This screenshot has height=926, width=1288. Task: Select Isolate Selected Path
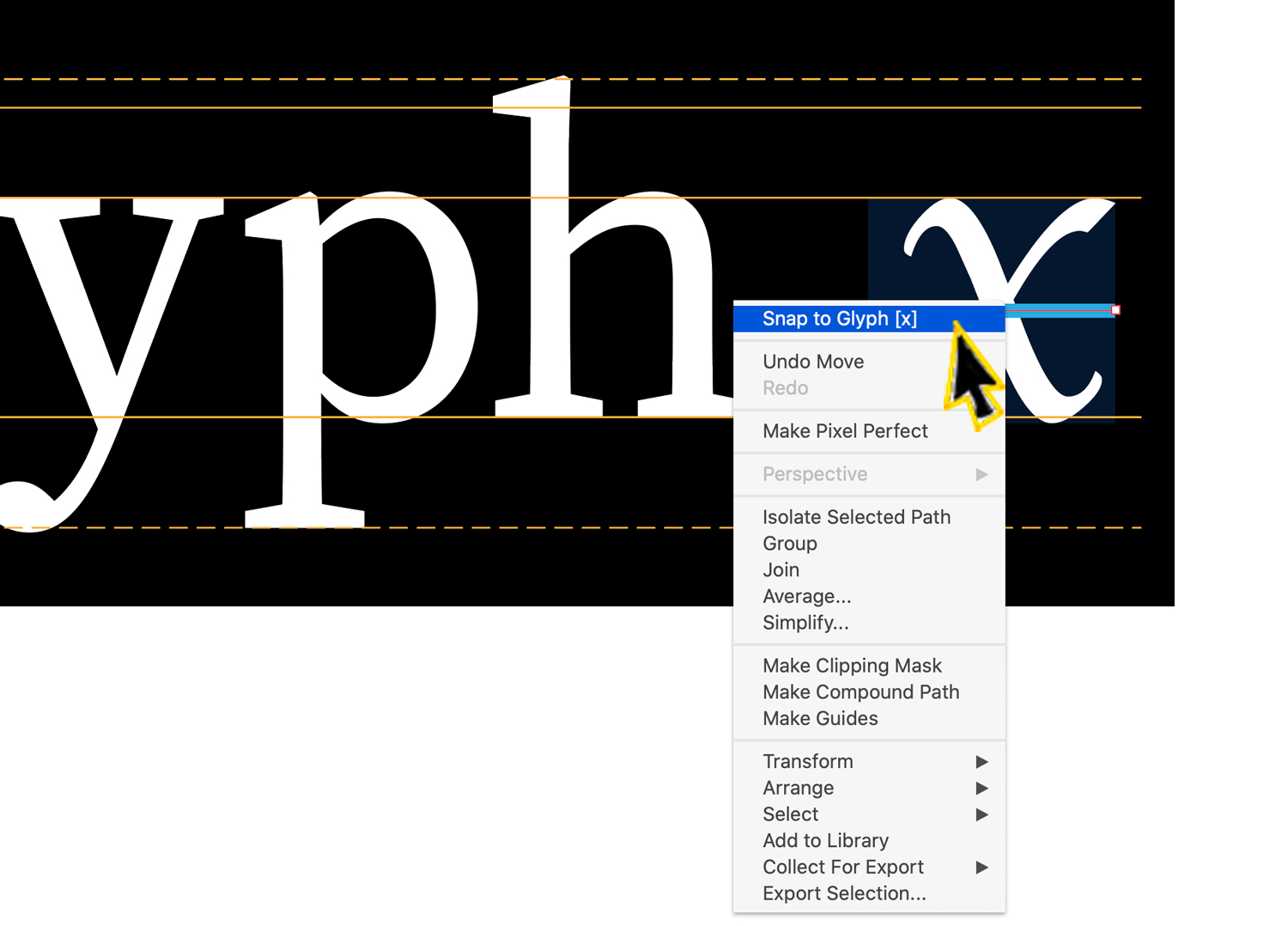coord(856,517)
